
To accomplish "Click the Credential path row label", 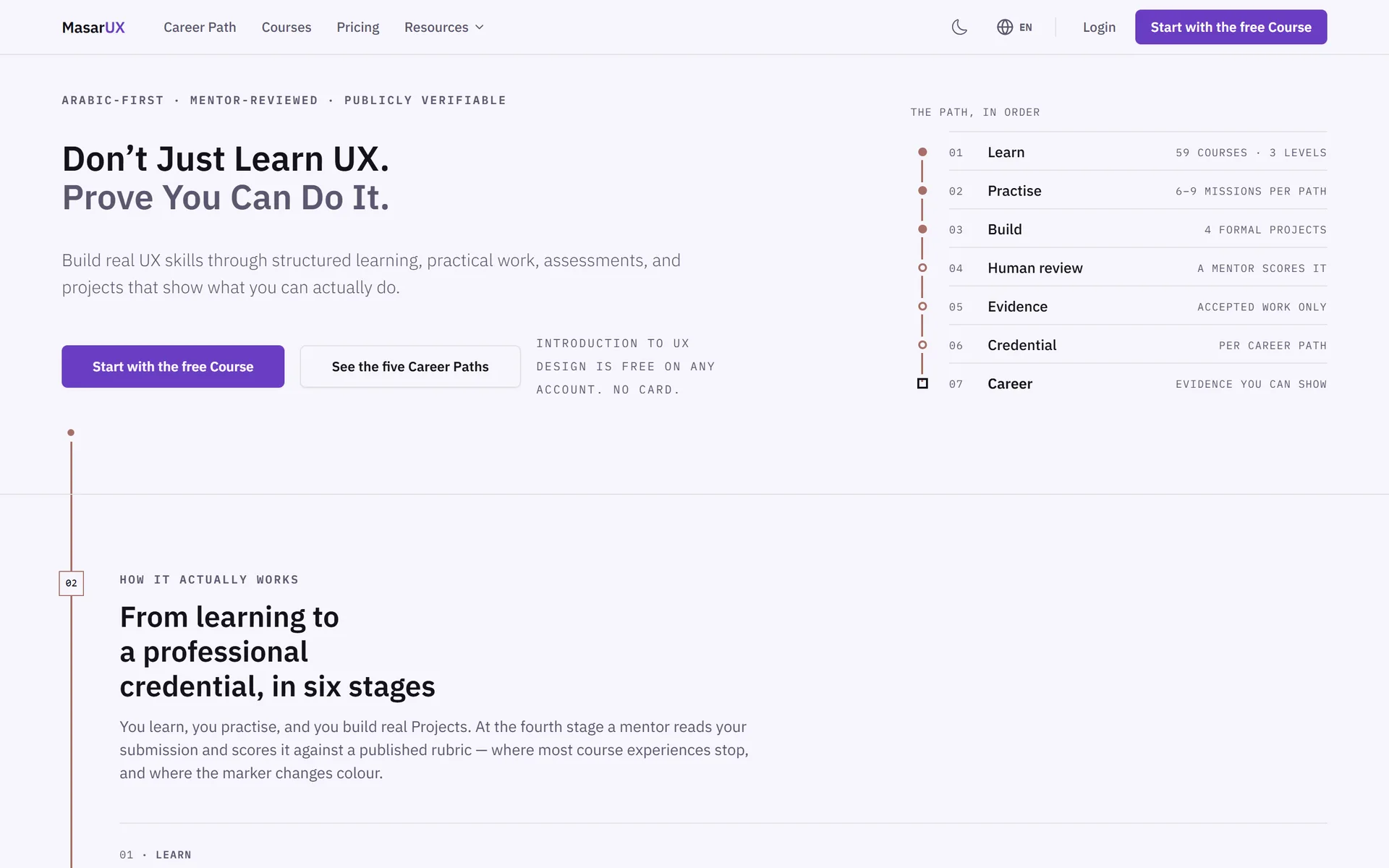I will [1021, 345].
